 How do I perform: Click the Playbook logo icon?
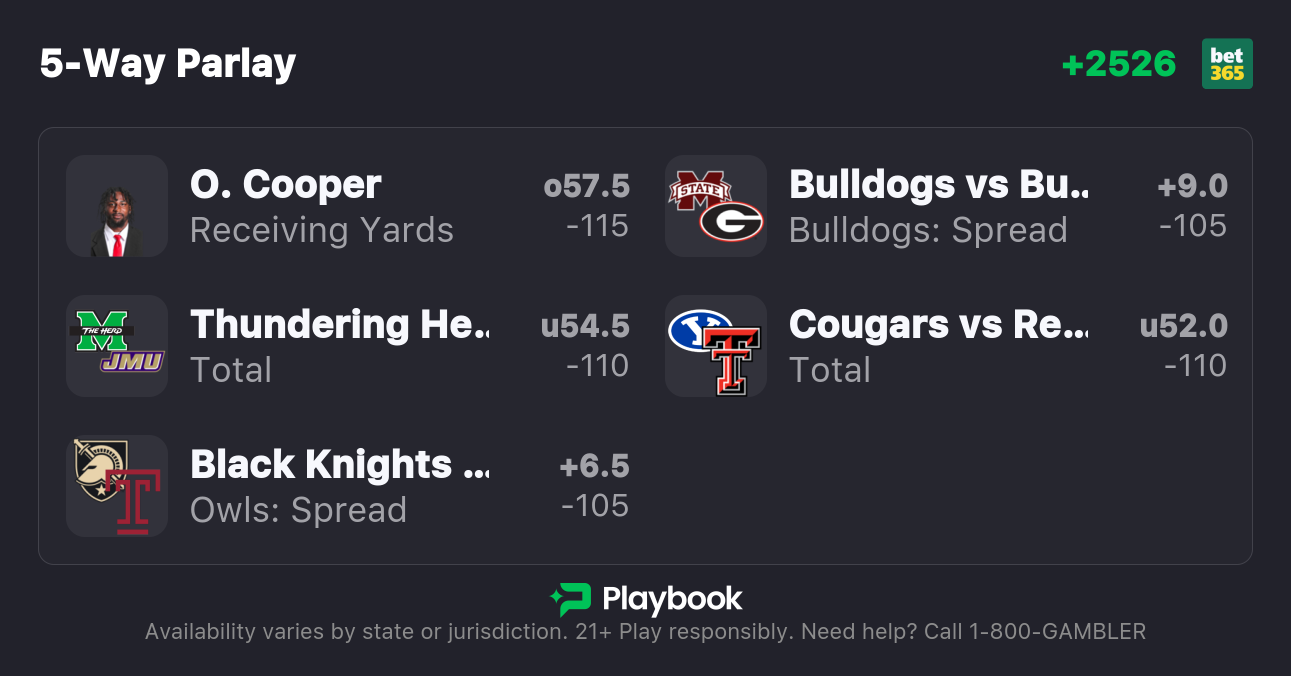tap(570, 599)
